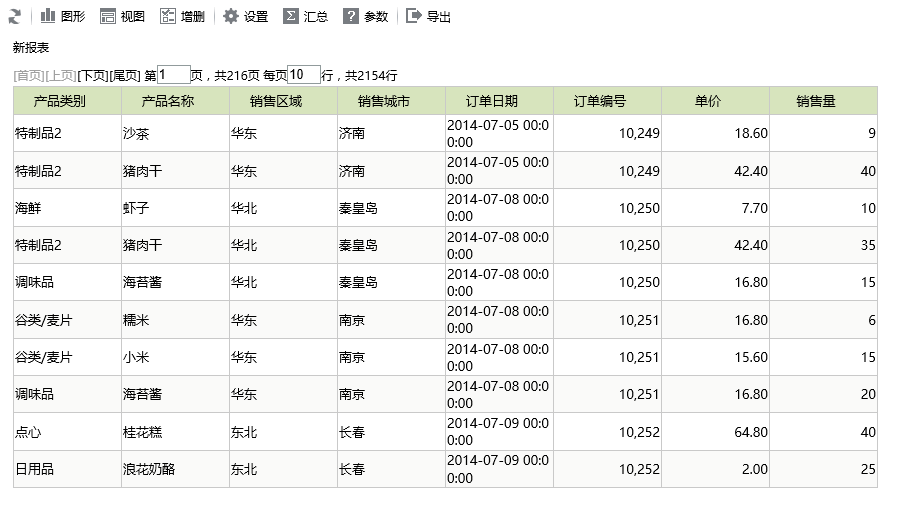The height and width of the screenshot is (505, 904).
Task: Click the 增删 add/remove icon
Action: tap(168, 16)
